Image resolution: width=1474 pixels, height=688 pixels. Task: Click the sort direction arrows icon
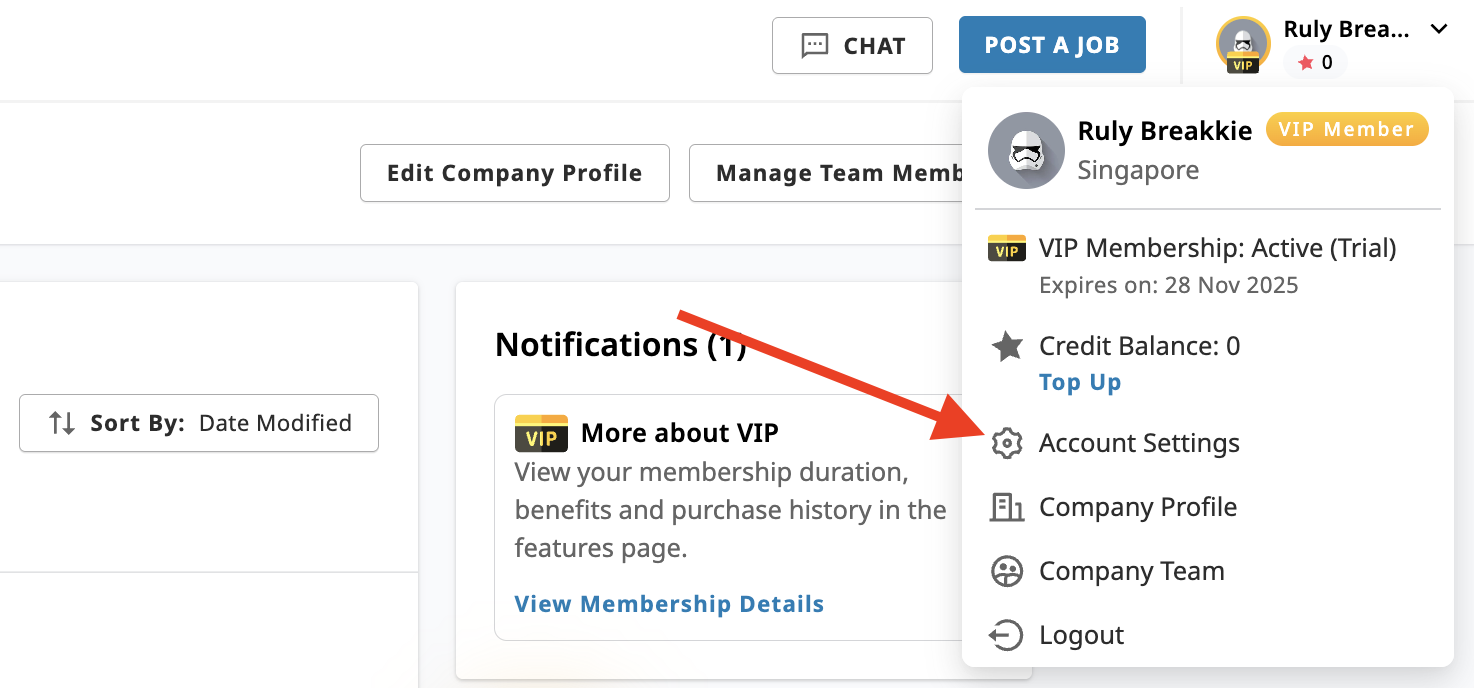tap(62, 423)
